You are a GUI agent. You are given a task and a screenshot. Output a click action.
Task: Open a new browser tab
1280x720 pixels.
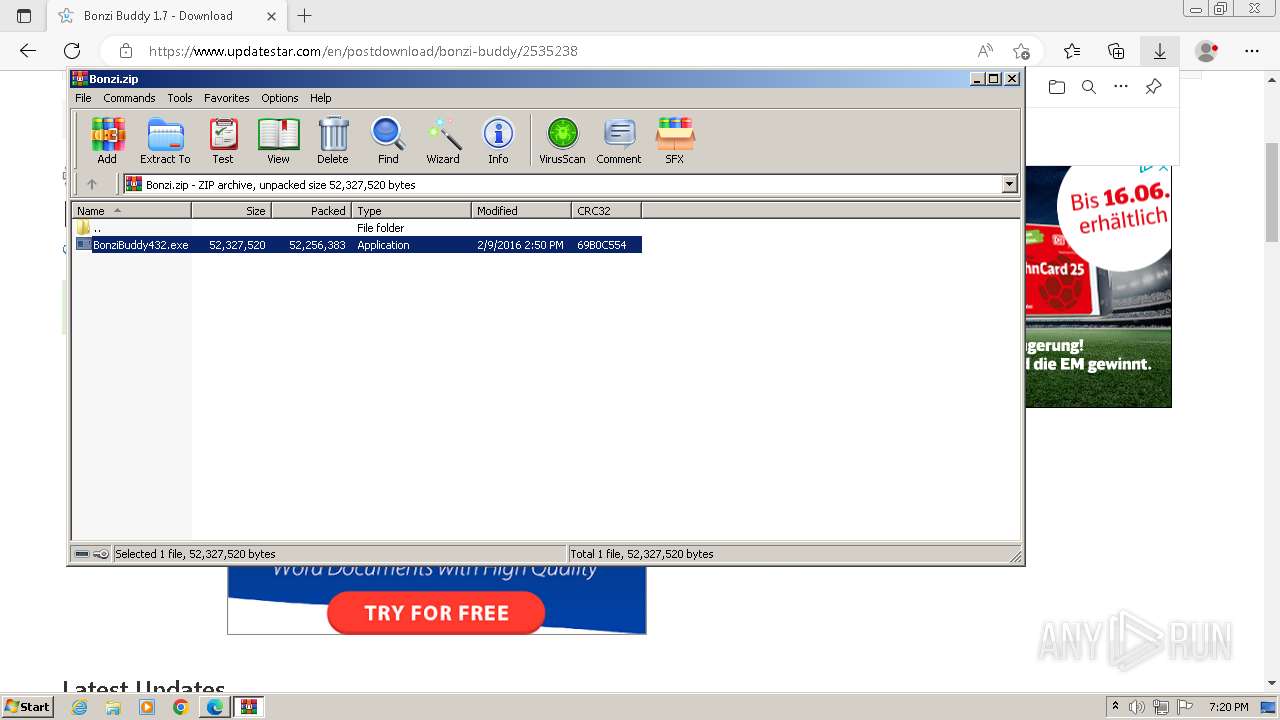(x=305, y=16)
